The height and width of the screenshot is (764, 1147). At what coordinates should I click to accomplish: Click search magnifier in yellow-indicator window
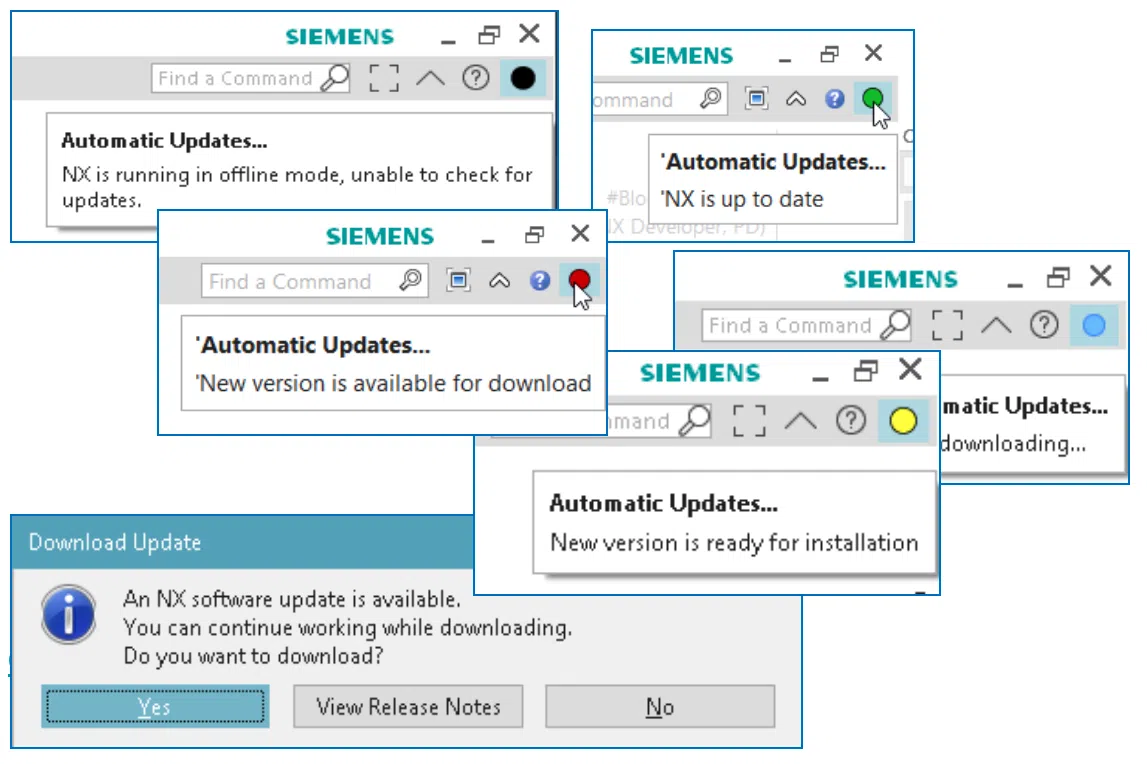(x=695, y=421)
